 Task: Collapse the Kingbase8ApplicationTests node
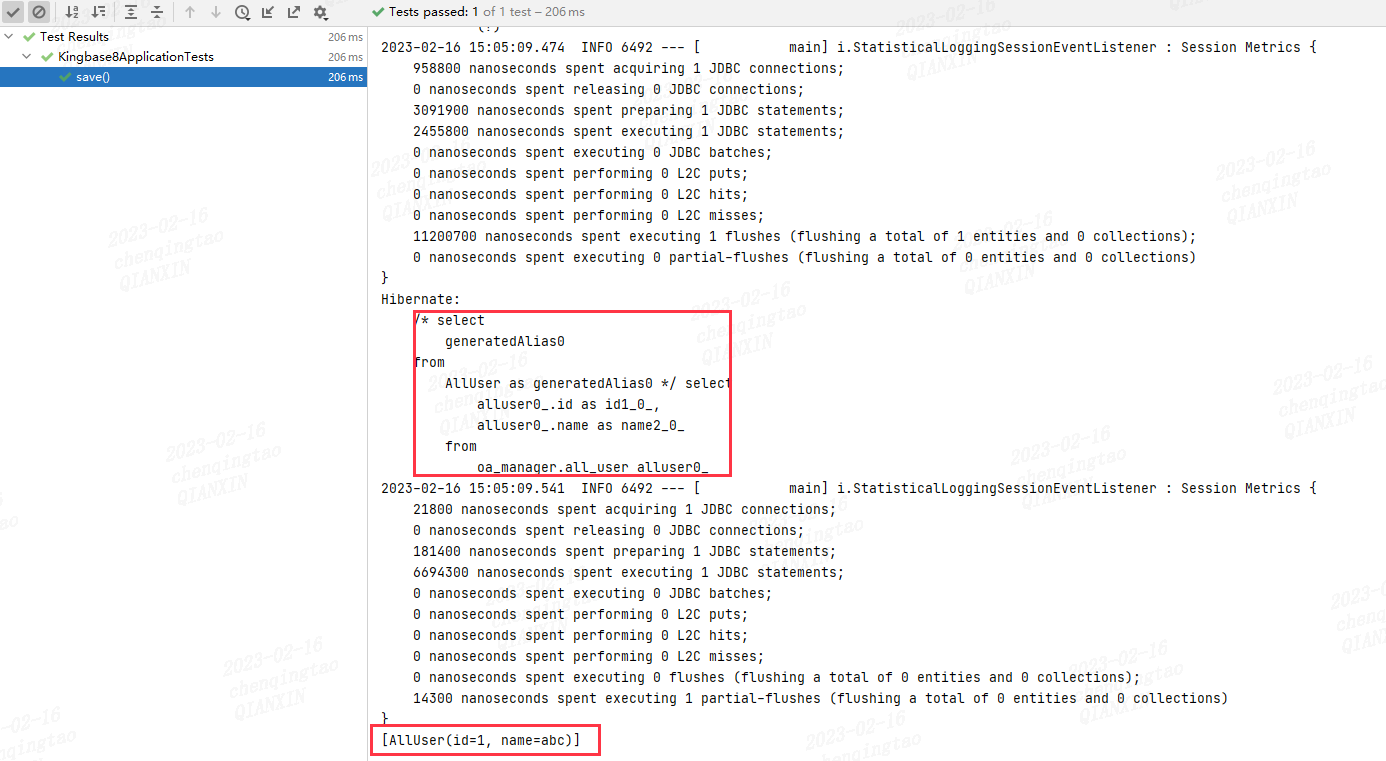pyautogui.click(x=27, y=57)
